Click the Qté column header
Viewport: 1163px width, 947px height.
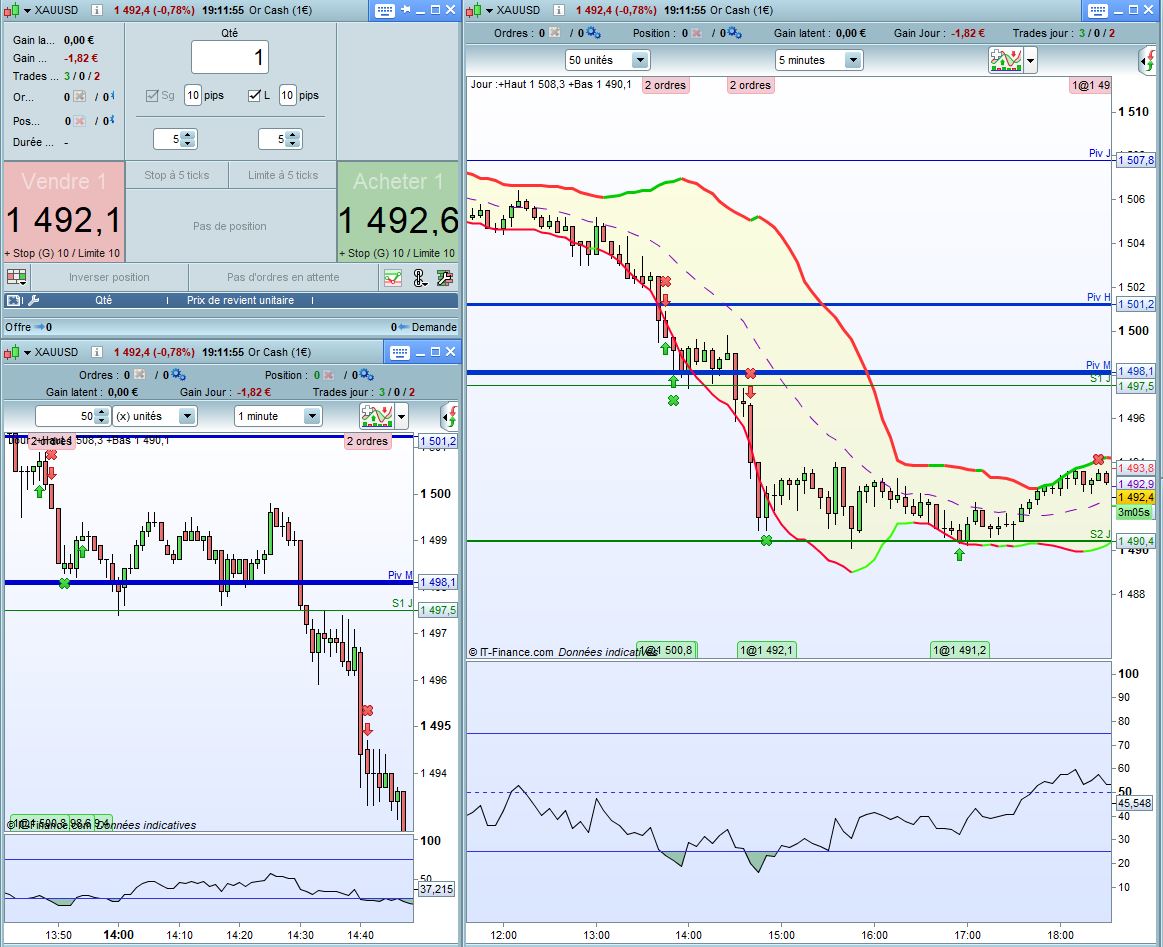point(103,300)
